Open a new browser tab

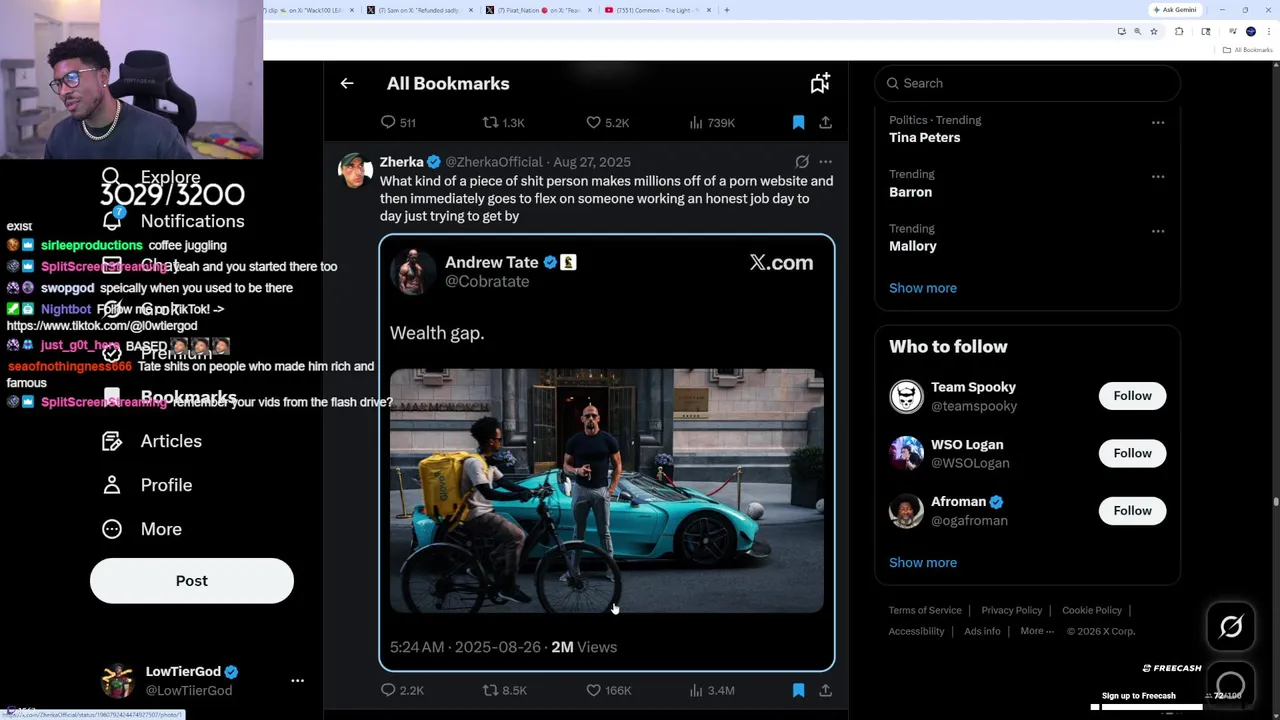pyautogui.click(x=727, y=10)
